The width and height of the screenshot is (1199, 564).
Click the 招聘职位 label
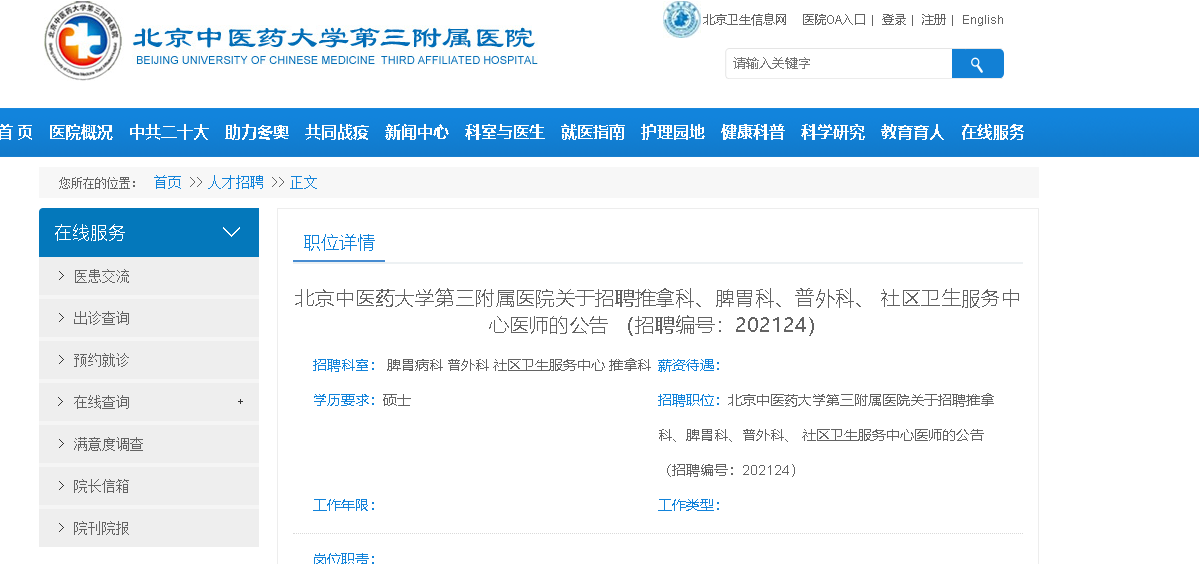click(x=689, y=400)
